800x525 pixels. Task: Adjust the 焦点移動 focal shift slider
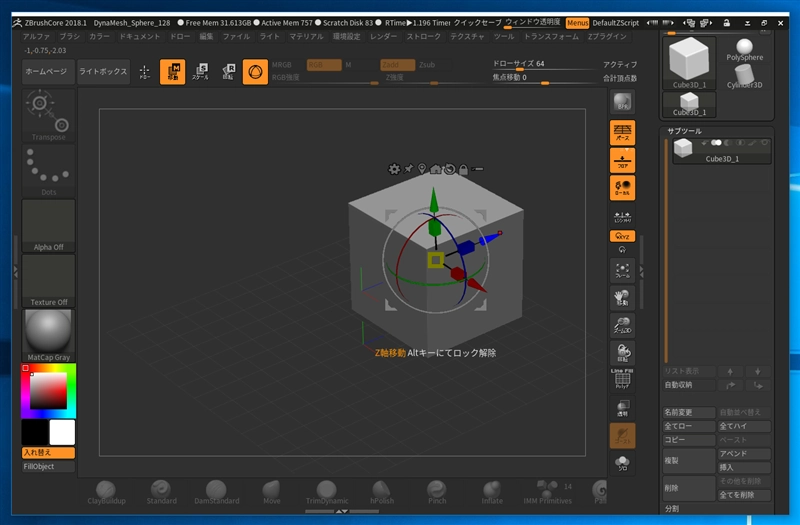[x=542, y=78]
